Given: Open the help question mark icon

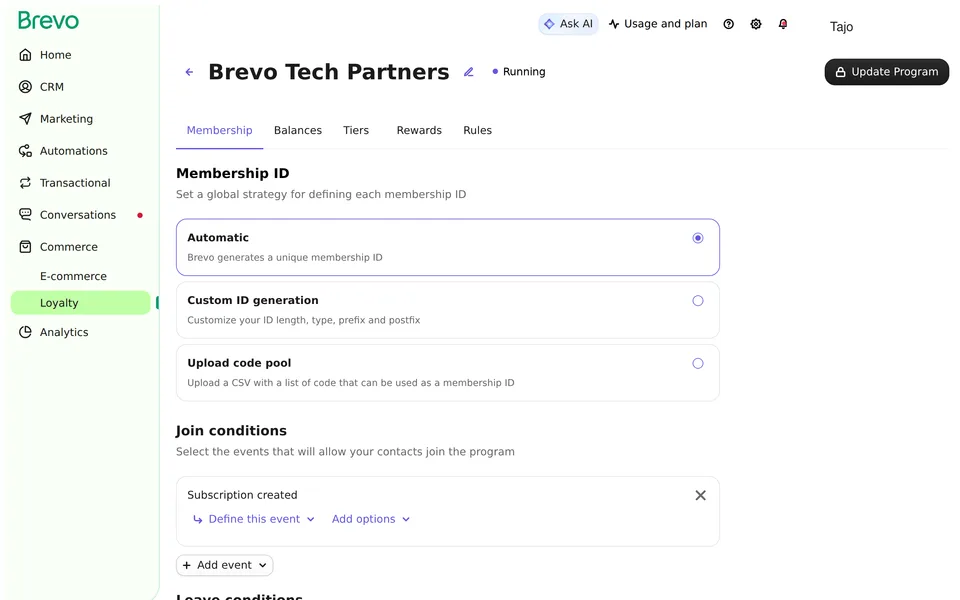Looking at the screenshot, I should (729, 24).
